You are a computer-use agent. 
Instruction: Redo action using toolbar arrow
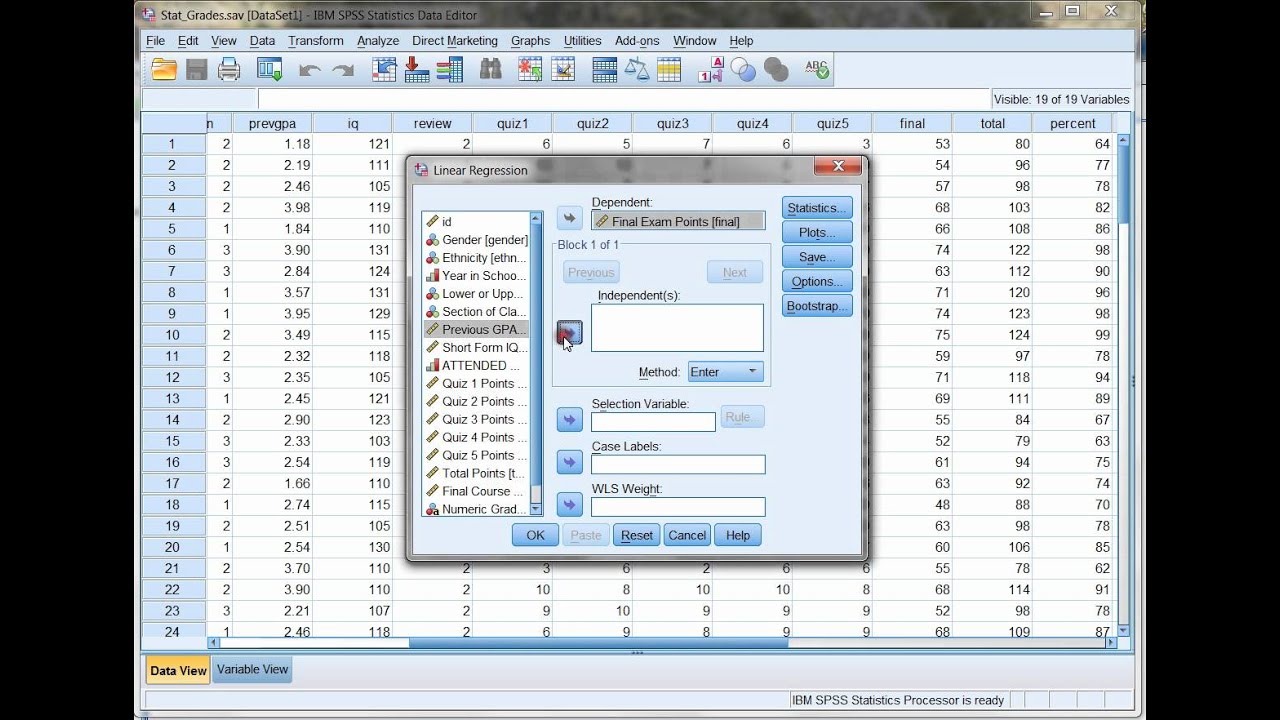coord(343,70)
